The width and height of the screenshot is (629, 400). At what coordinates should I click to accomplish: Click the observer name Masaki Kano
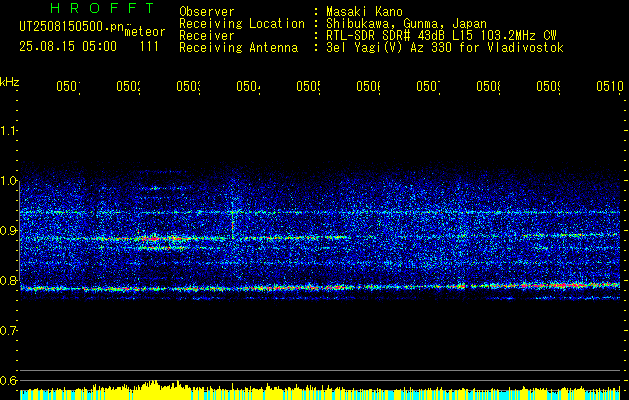(364, 12)
